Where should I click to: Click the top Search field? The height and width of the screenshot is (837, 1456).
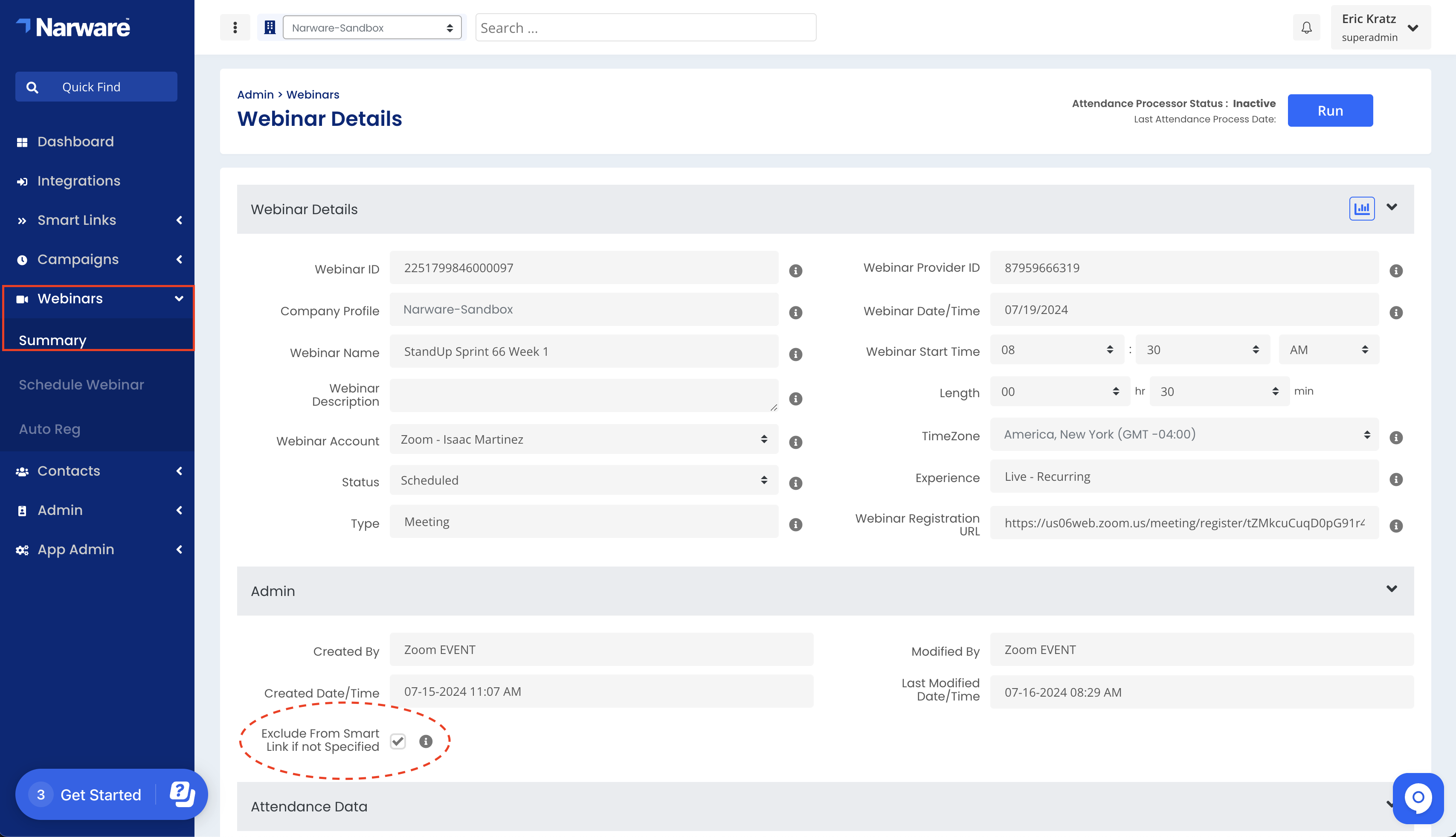click(x=645, y=28)
